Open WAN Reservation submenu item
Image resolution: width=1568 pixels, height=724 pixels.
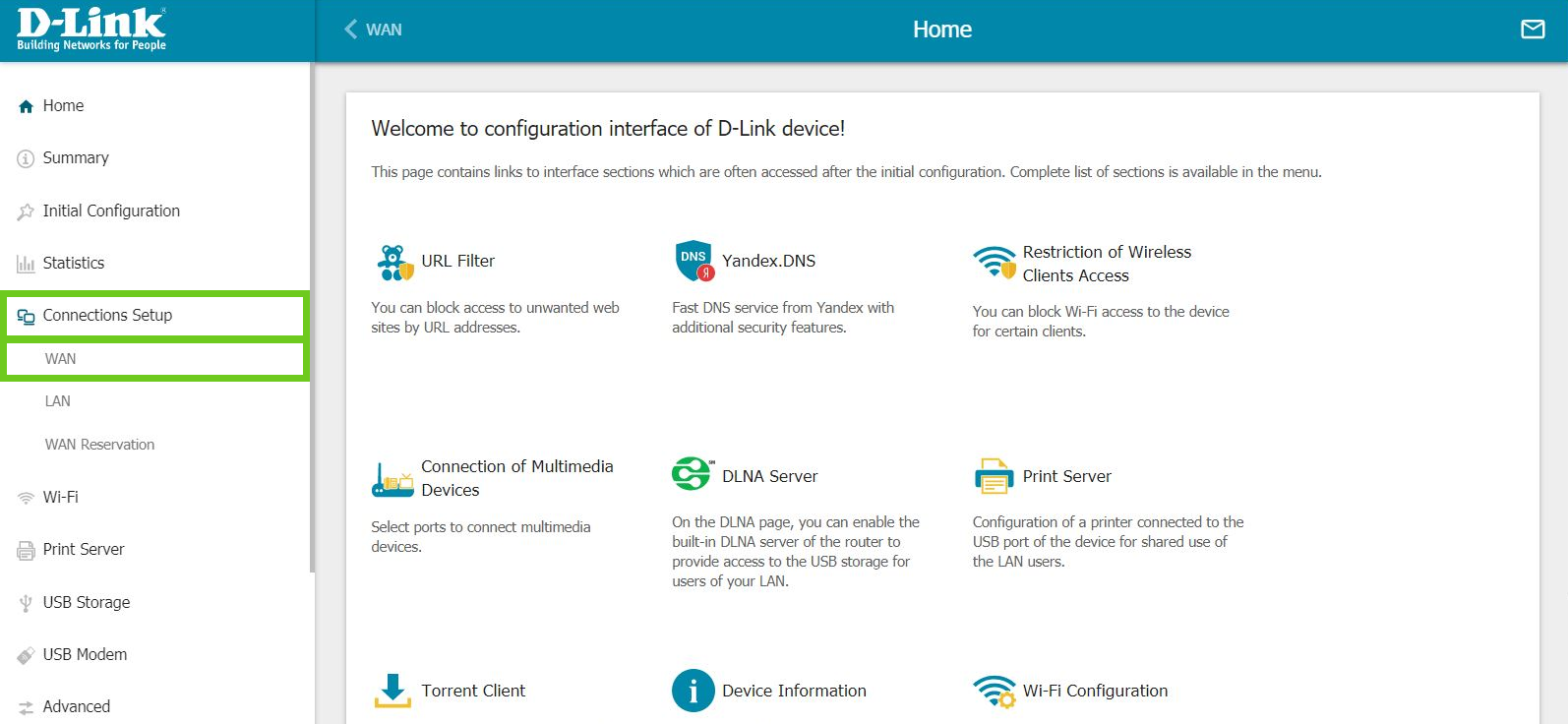99,445
